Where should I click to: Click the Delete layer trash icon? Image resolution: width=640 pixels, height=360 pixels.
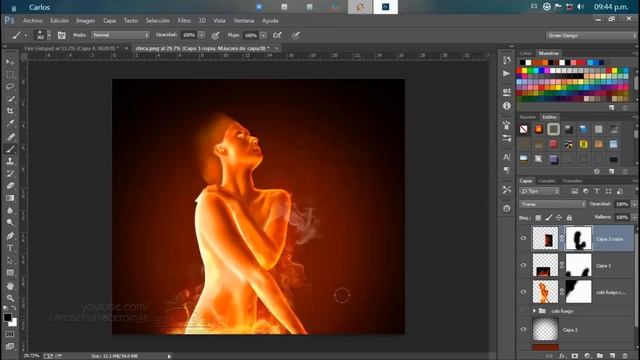[625, 356]
